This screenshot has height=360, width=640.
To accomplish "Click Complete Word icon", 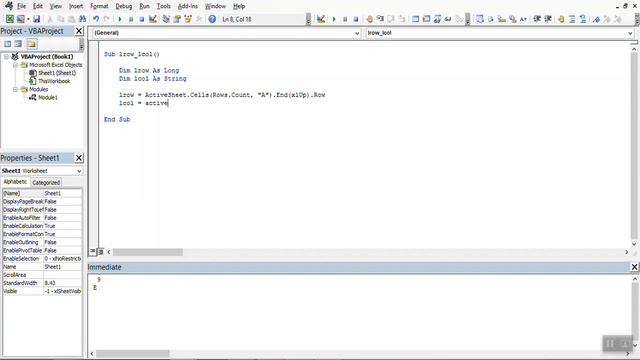I will tap(523, 19).
